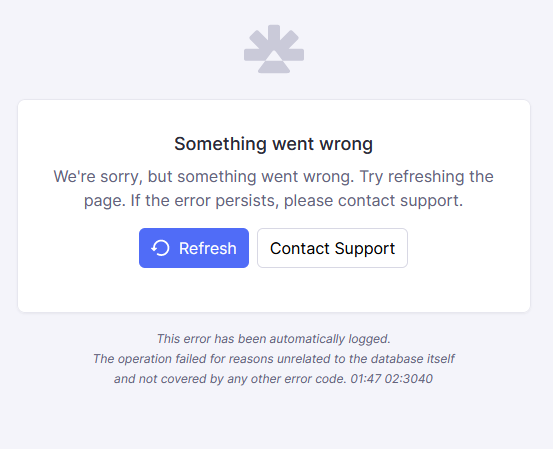Click the "Try refreshing the" phrase
This screenshot has height=449, width=553.
click(x=426, y=176)
